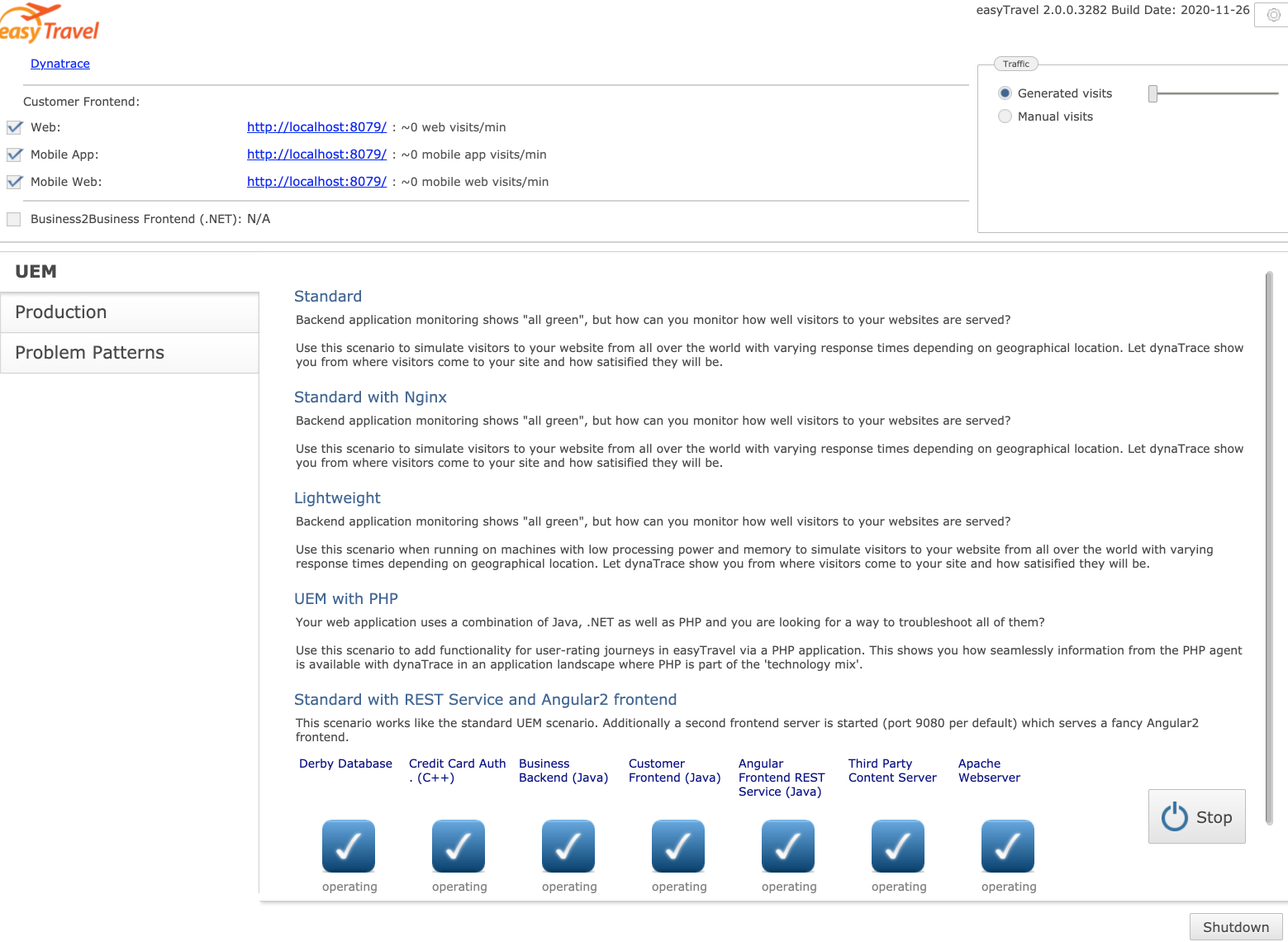This screenshot has height=942, width=1288.
Task: Select the Generated visits radio button
Action: tap(1005, 93)
